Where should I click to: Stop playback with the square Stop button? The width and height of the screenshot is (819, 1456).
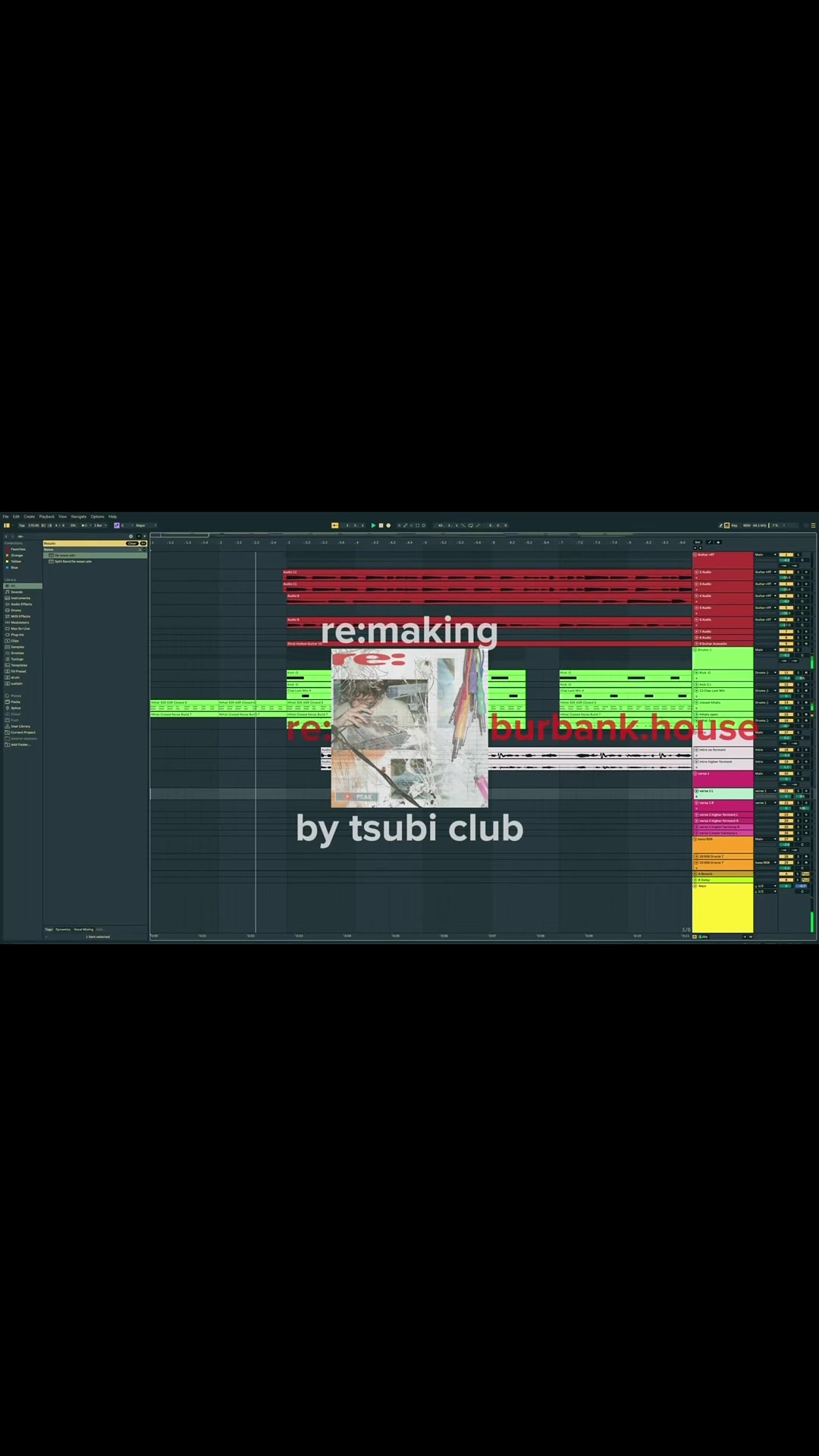(x=381, y=525)
